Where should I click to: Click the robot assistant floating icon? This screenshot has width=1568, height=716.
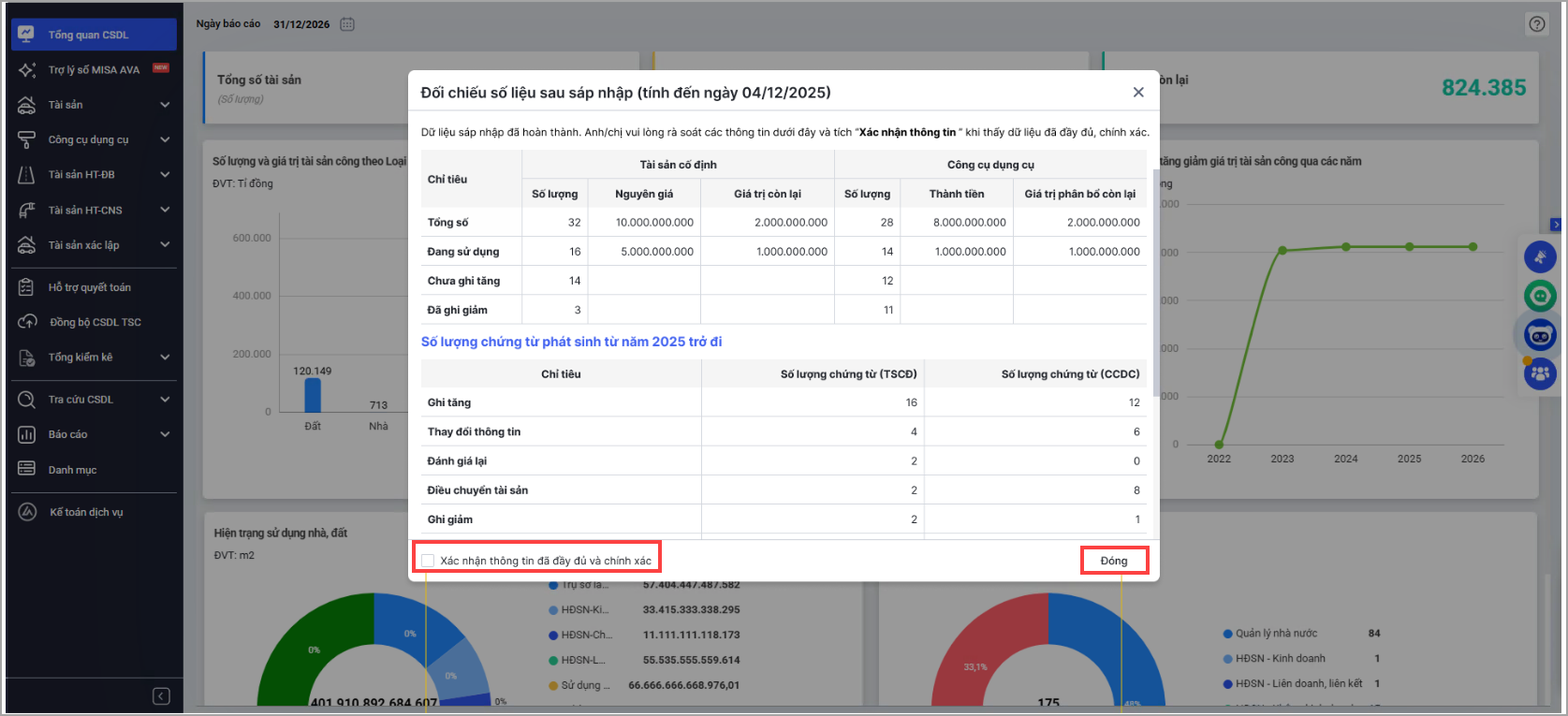(1540, 334)
